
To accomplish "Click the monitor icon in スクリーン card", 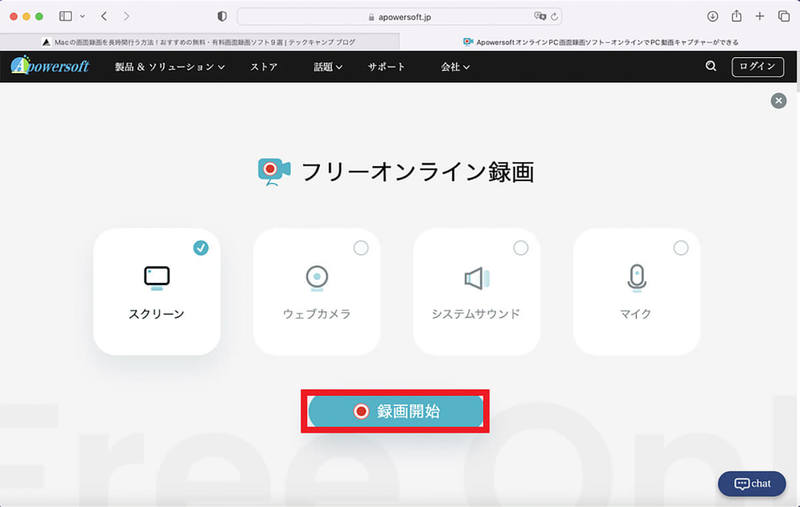I will pos(157,278).
